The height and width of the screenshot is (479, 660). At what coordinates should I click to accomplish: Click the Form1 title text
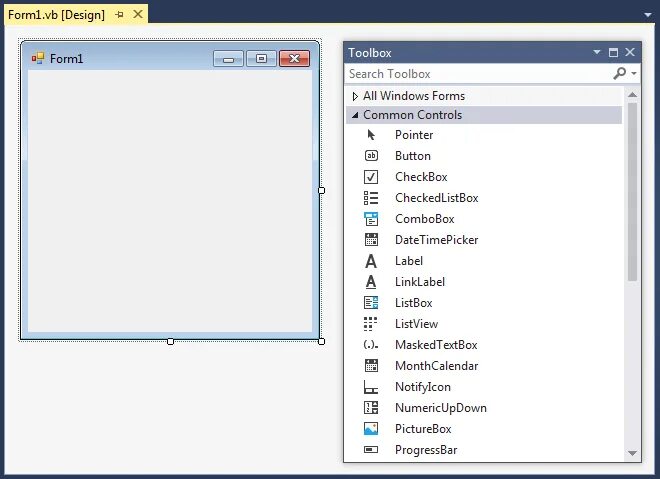point(67,59)
